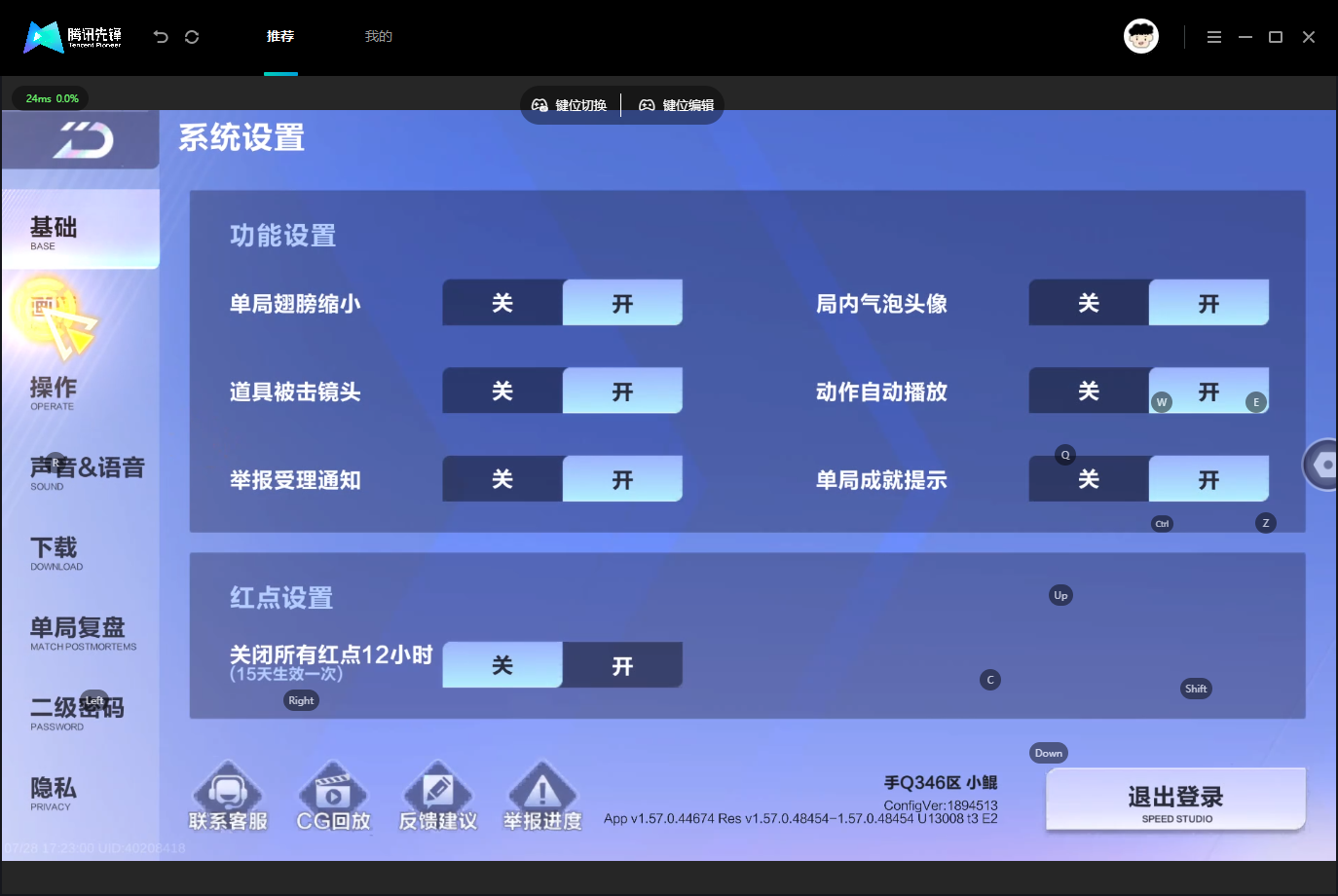Select 单局复盘 settings tab

pyautogui.click(x=81, y=632)
